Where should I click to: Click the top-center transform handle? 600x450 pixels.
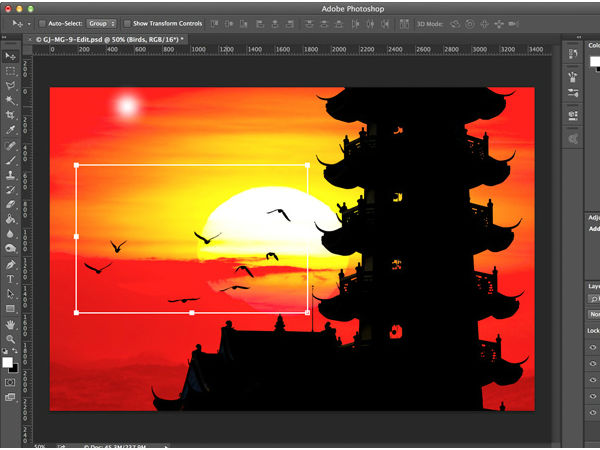[x=192, y=165]
